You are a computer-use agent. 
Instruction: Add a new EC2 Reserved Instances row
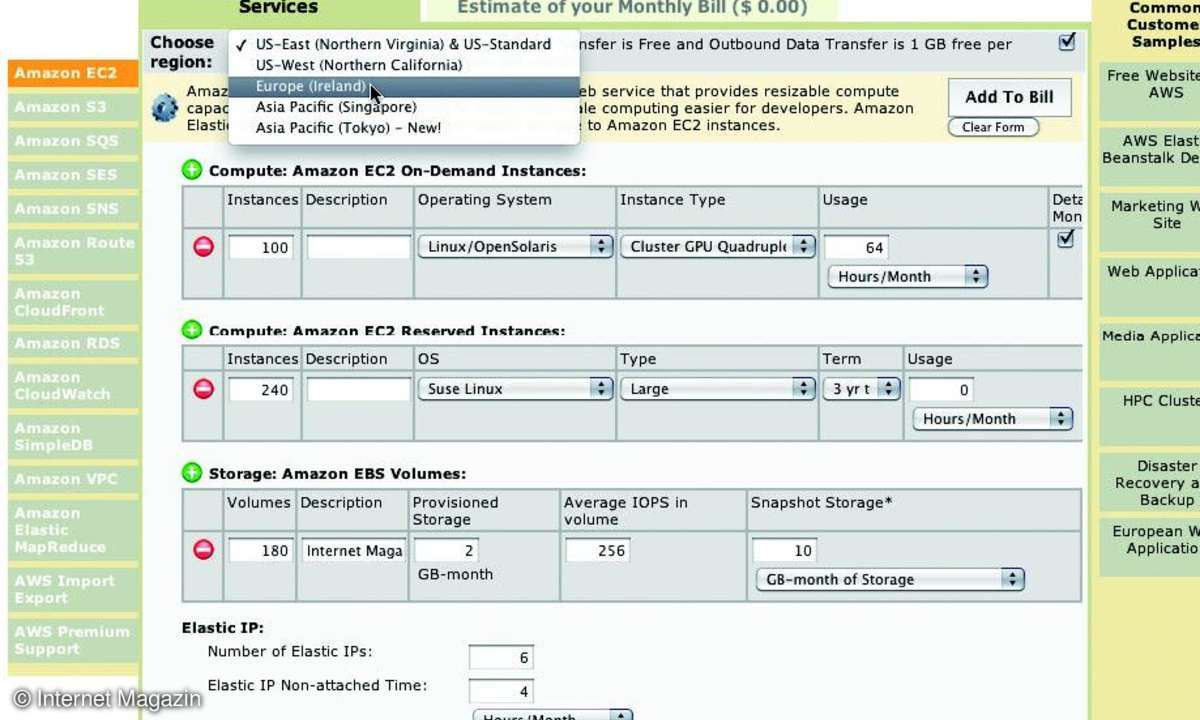click(193, 331)
